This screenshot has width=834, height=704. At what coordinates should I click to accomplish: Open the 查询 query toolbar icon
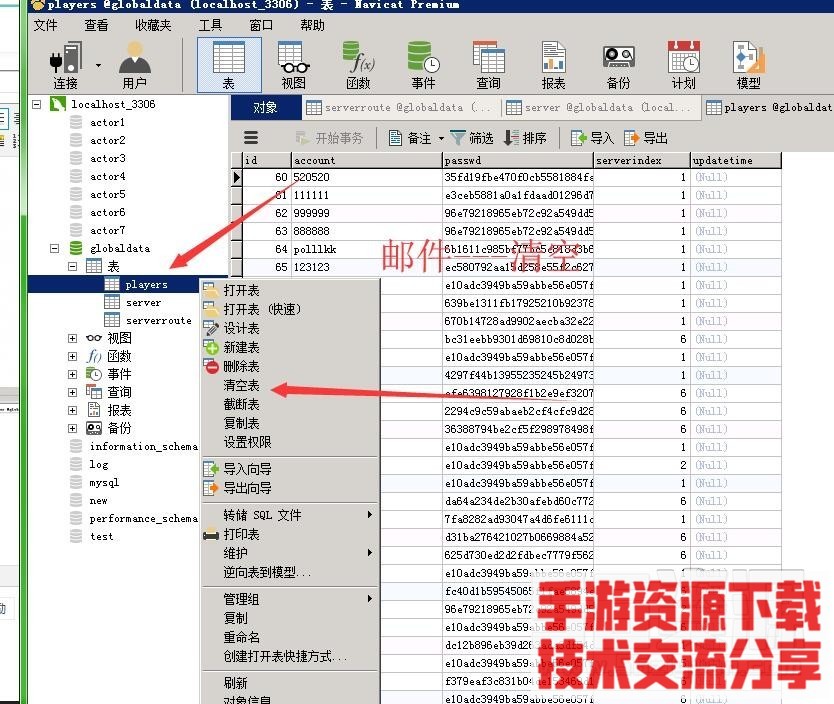tap(488, 65)
